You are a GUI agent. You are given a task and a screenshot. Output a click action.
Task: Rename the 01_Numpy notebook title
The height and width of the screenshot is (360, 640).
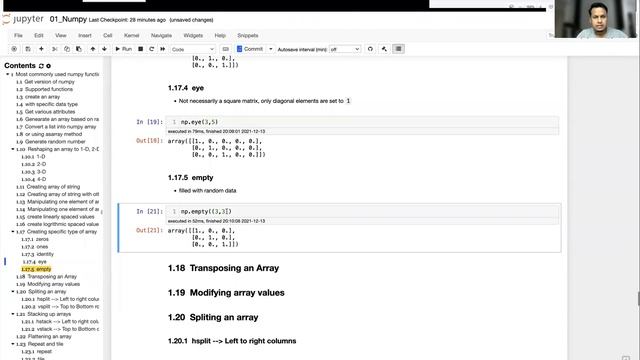pyautogui.click(x=68, y=19)
